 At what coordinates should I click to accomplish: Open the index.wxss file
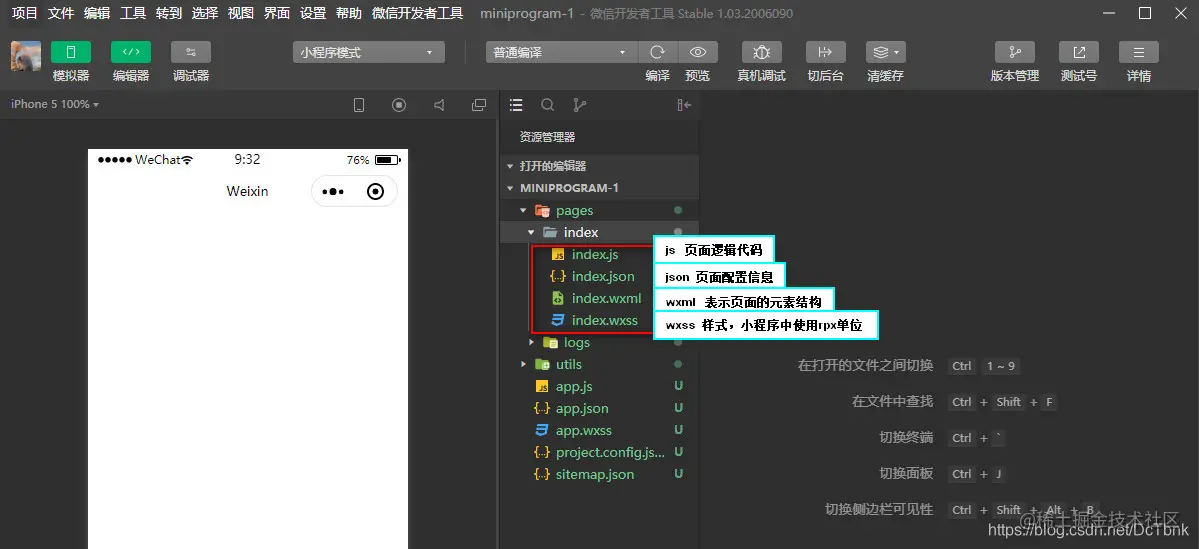[x=604, y=320]
